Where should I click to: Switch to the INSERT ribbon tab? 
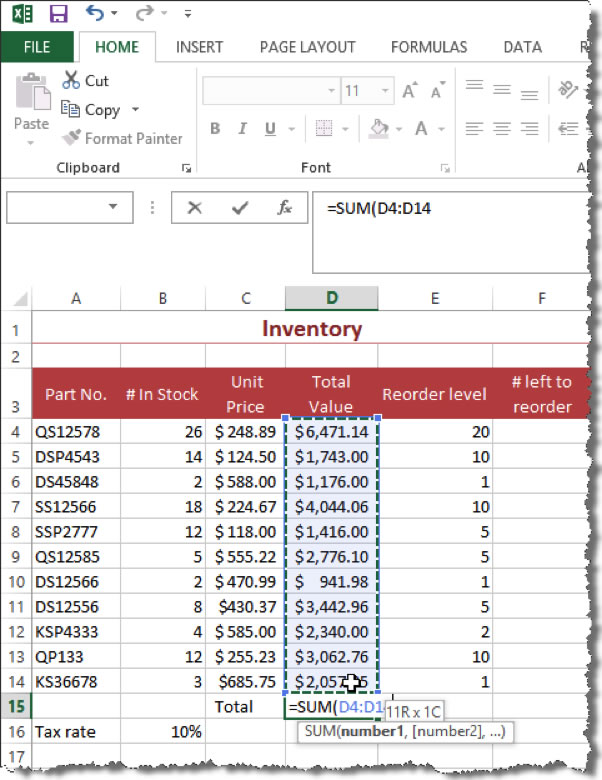(x=199, y=47)
